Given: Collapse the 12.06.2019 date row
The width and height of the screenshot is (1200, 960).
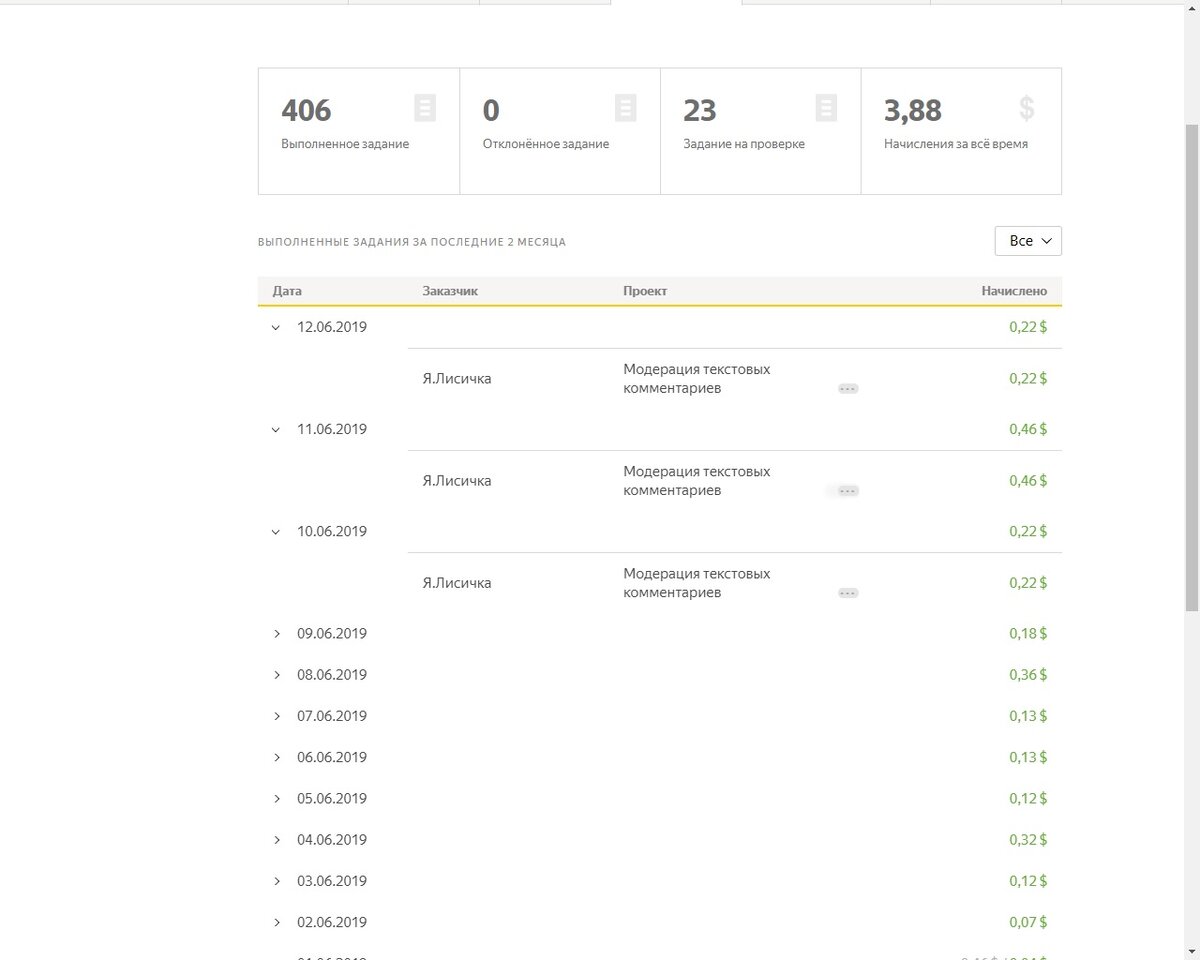Looking at the screenshot, I should click(276, 327).
